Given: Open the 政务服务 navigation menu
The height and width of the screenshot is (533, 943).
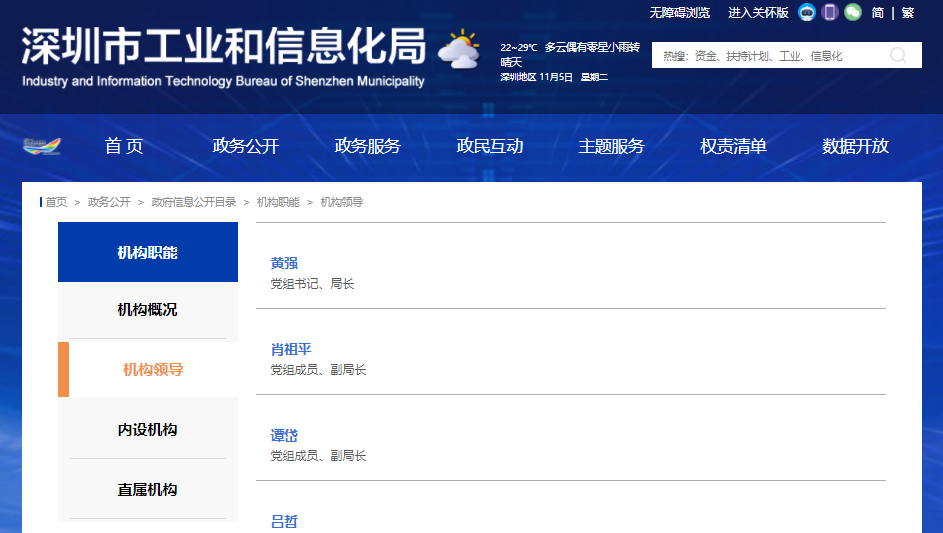Looking at the screenshot, I should coord(367,146).
